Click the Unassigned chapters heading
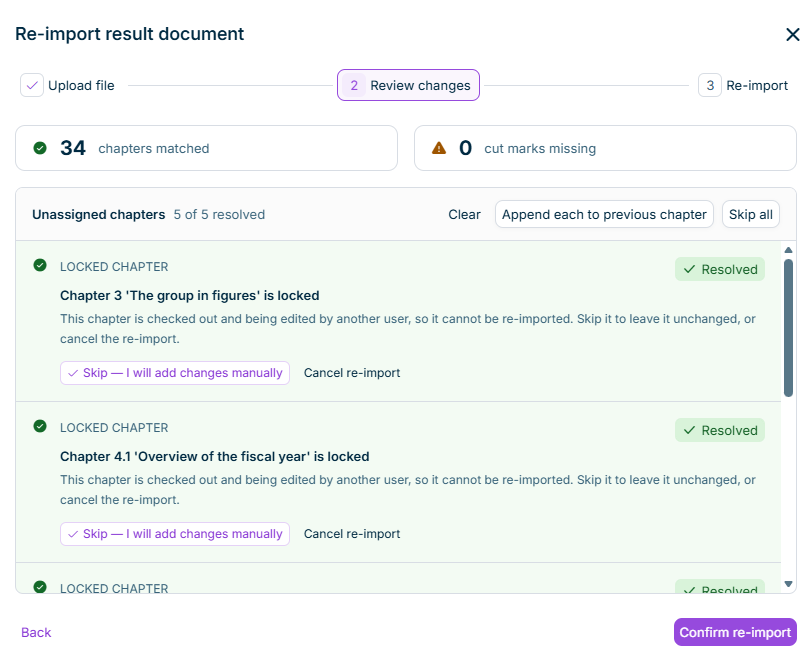 pos(98,214)
